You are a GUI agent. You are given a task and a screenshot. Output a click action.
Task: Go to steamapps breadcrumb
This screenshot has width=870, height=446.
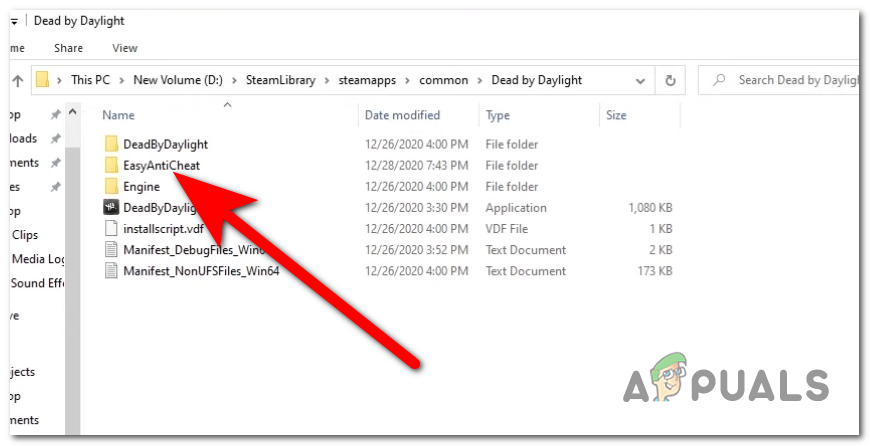(x=367, y=80)
